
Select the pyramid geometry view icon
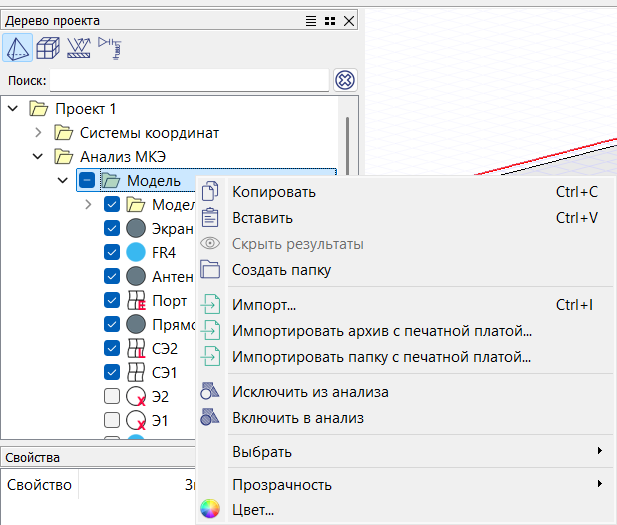point(18,47)
